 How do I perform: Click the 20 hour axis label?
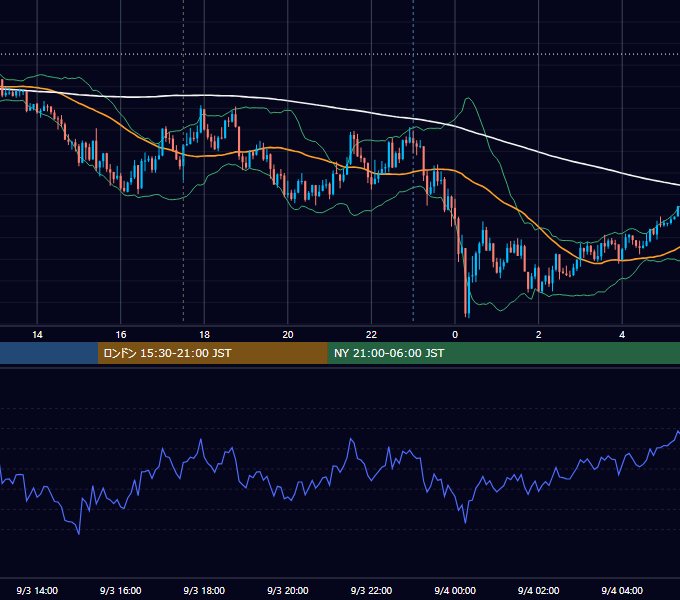288,335
